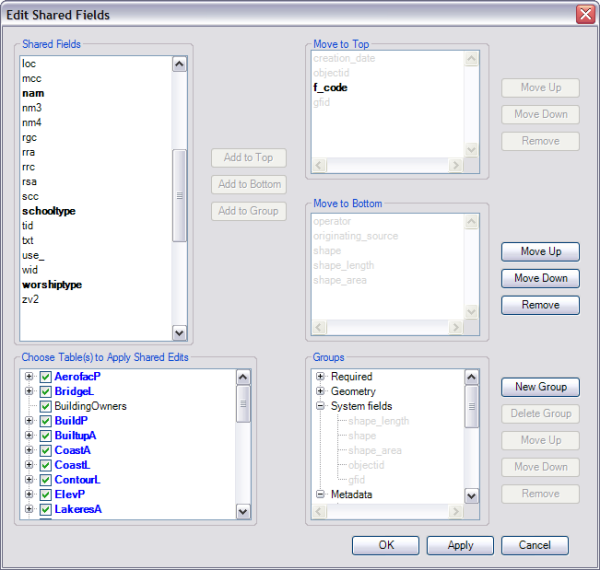Click the New Group button
The height and width of the screenshot is (570, 600).
540,387
